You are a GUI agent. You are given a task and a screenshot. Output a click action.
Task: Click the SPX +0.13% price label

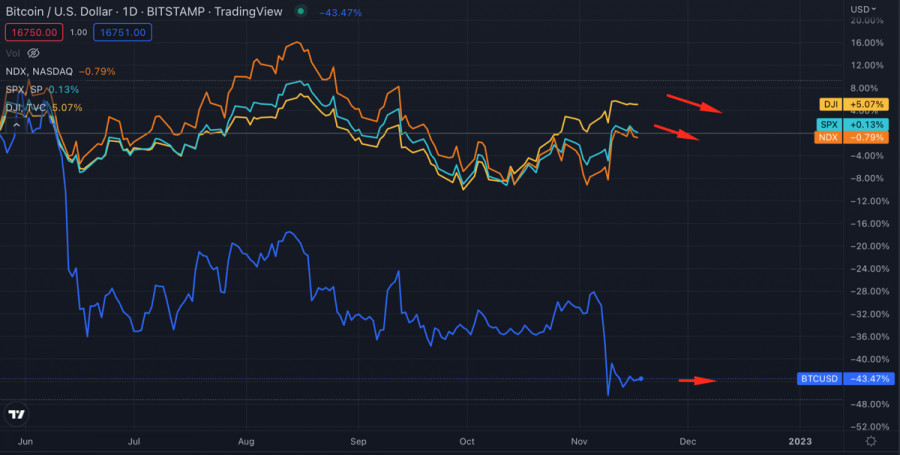click(x=852, y=125)
